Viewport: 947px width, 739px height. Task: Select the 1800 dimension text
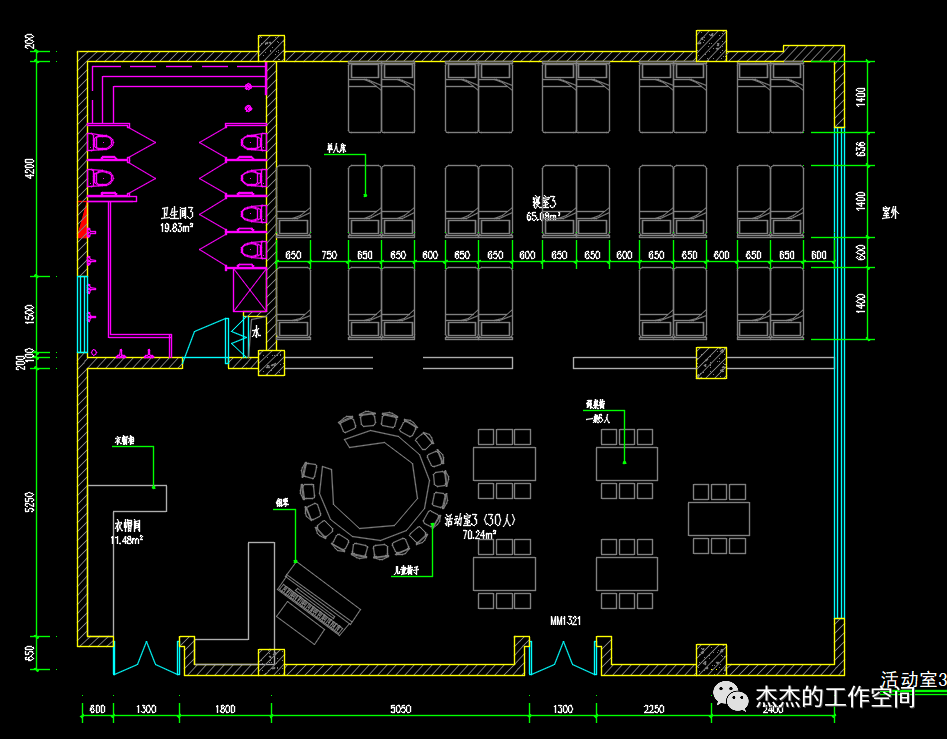pos(225,709)
